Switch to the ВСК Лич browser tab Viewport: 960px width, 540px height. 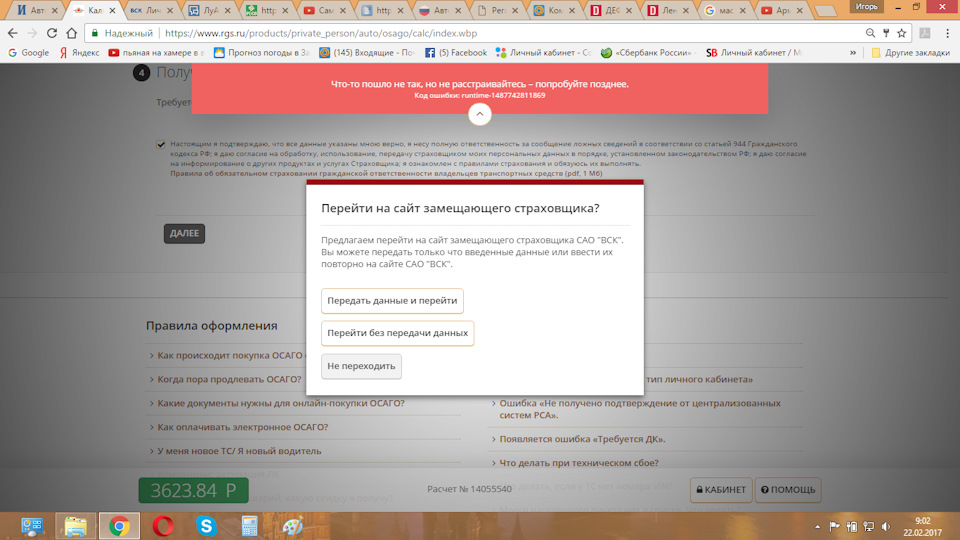coord(151,10)
